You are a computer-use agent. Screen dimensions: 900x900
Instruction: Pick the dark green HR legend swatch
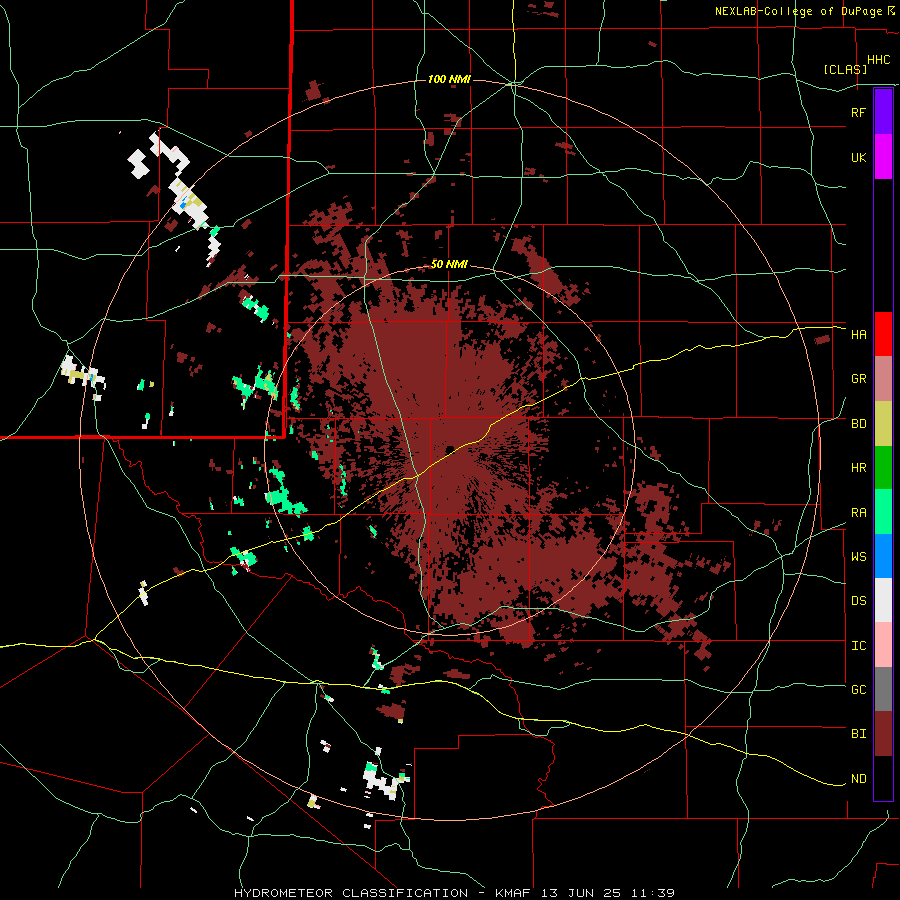click(x=883, y=467)
